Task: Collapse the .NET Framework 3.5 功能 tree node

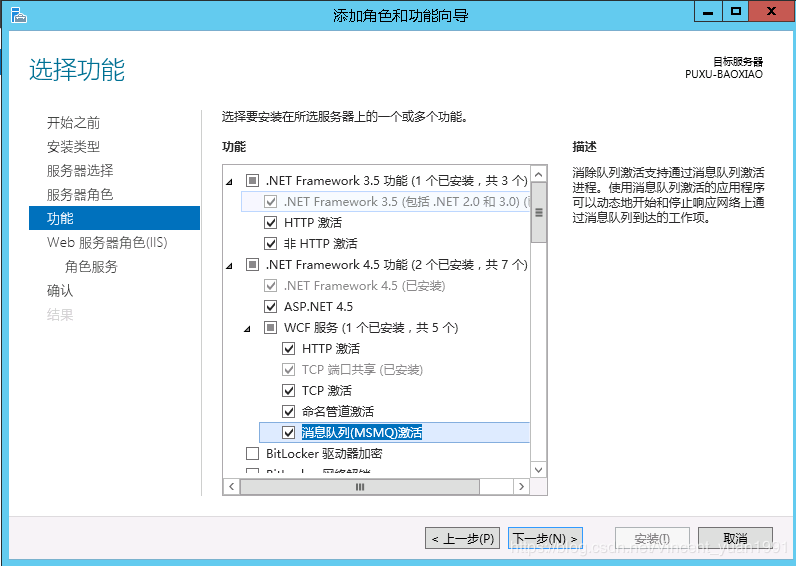Action: tap(229, 181)
